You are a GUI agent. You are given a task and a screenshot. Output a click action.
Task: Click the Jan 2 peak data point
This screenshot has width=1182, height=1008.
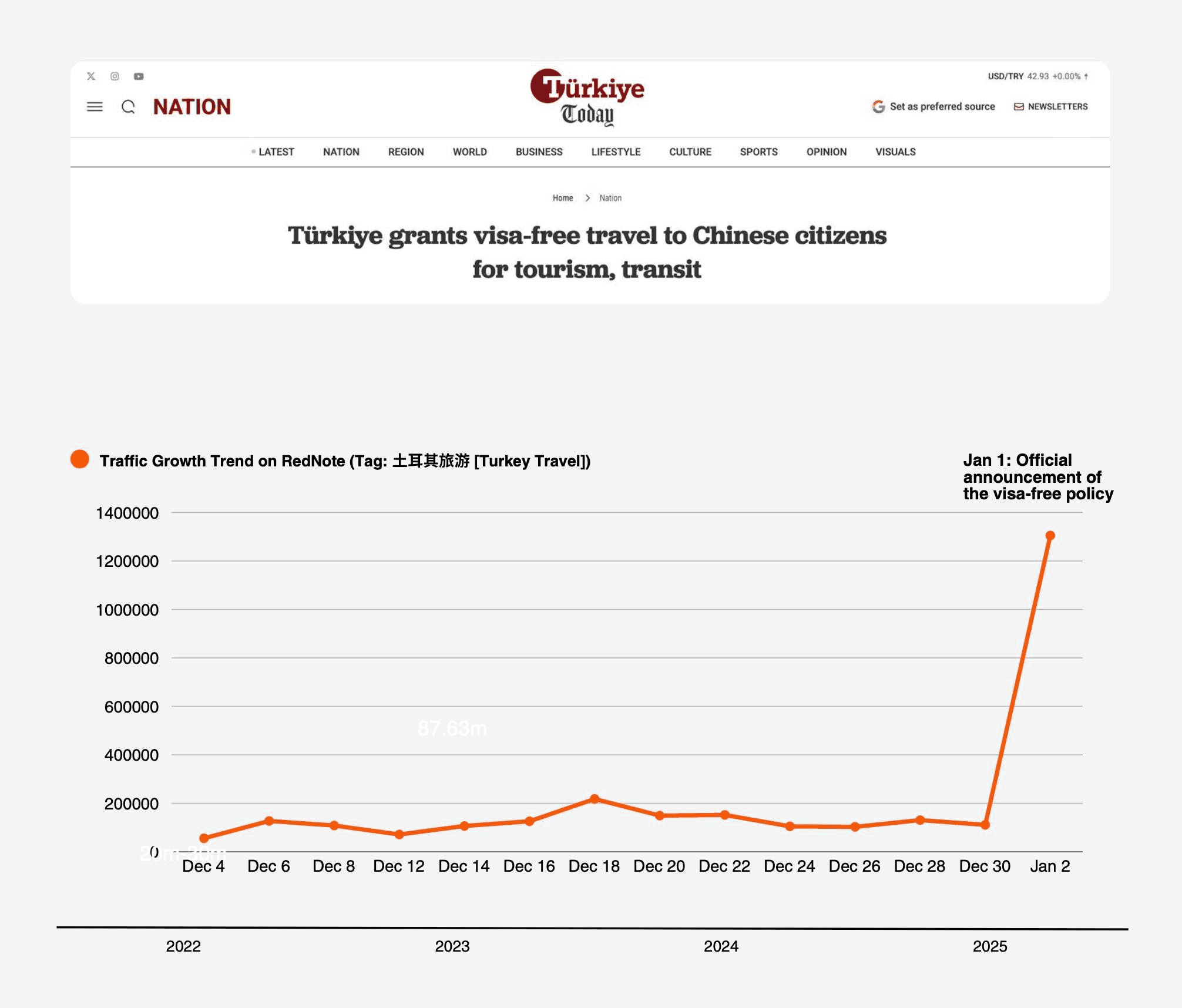click(x=1050, y=536)
